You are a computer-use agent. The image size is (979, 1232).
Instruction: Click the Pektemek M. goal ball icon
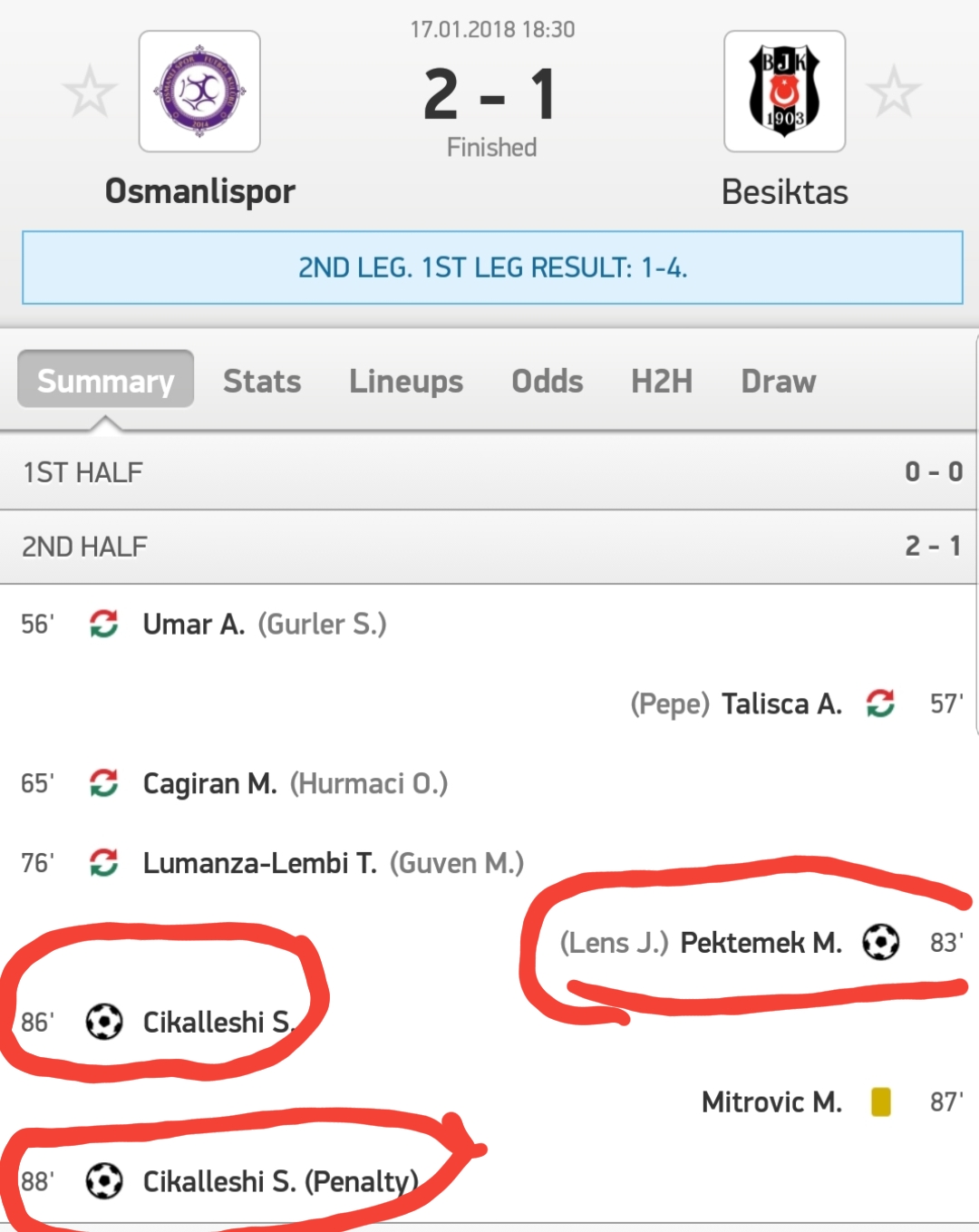[880, 943]
